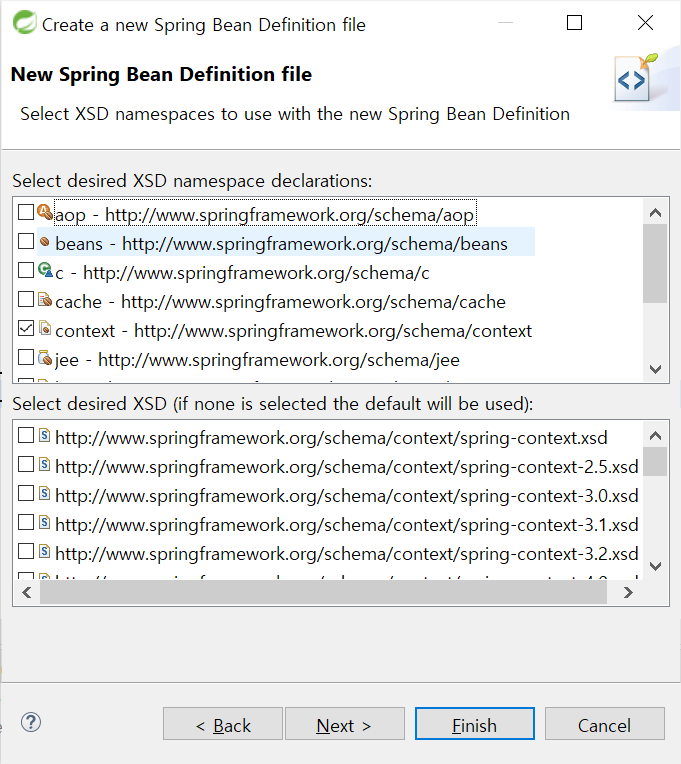This screenshot has width=681, height=764.
Task: Click the Spring leaf icon in title bar
Action: tap(24, 22)
